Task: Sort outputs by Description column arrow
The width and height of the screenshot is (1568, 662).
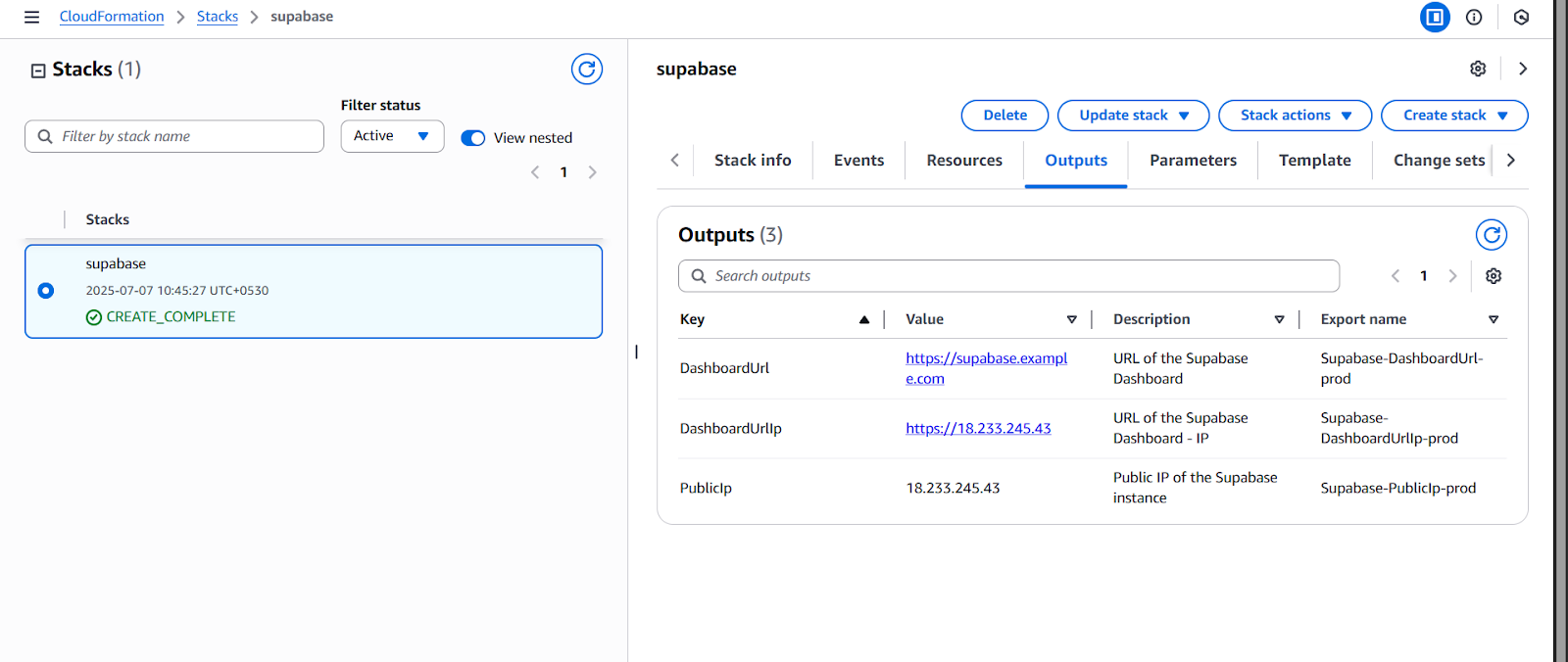Action: tap(1279, 319)
